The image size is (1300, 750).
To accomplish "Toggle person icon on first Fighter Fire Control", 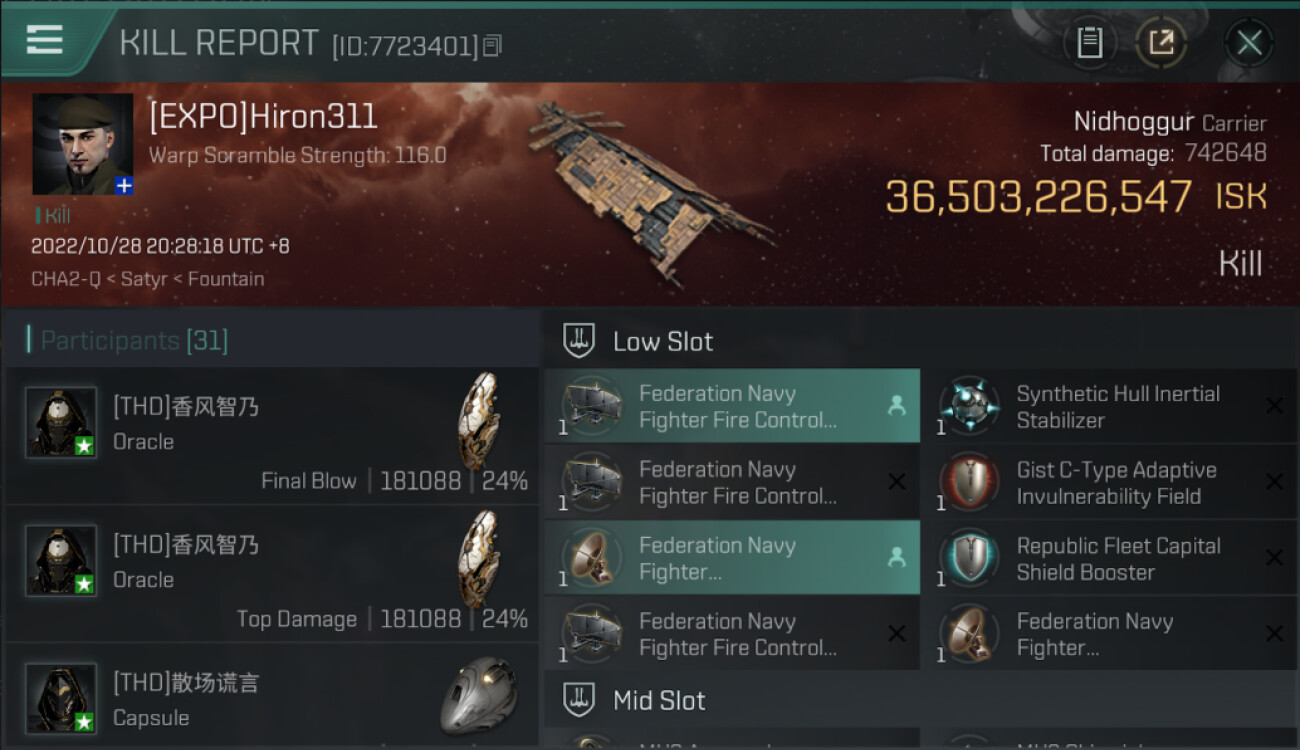I will [x=896, y=406].
